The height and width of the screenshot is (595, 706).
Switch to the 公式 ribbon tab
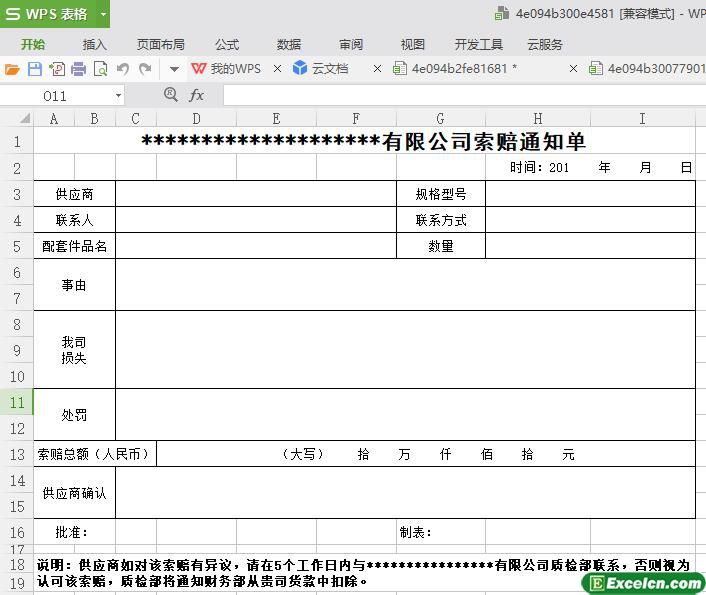click(227, 44)
